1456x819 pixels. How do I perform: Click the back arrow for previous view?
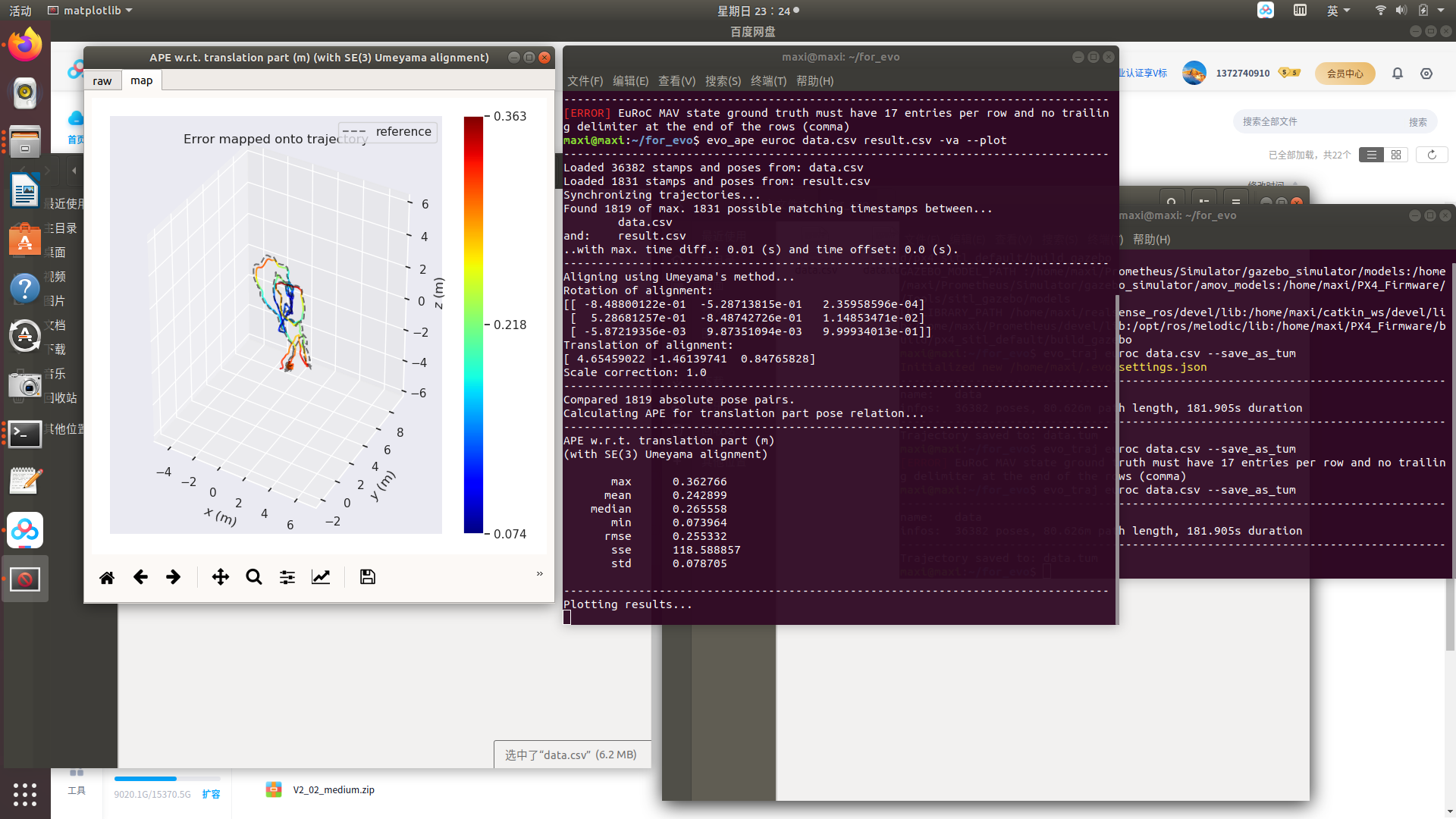pos(140,577)
